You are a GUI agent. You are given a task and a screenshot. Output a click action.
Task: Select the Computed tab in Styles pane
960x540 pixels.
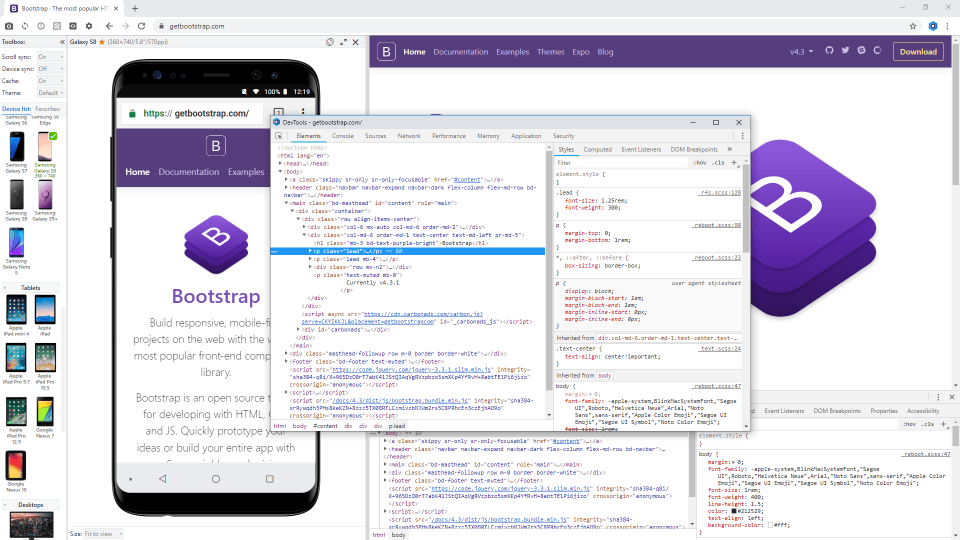click(598, 149)
